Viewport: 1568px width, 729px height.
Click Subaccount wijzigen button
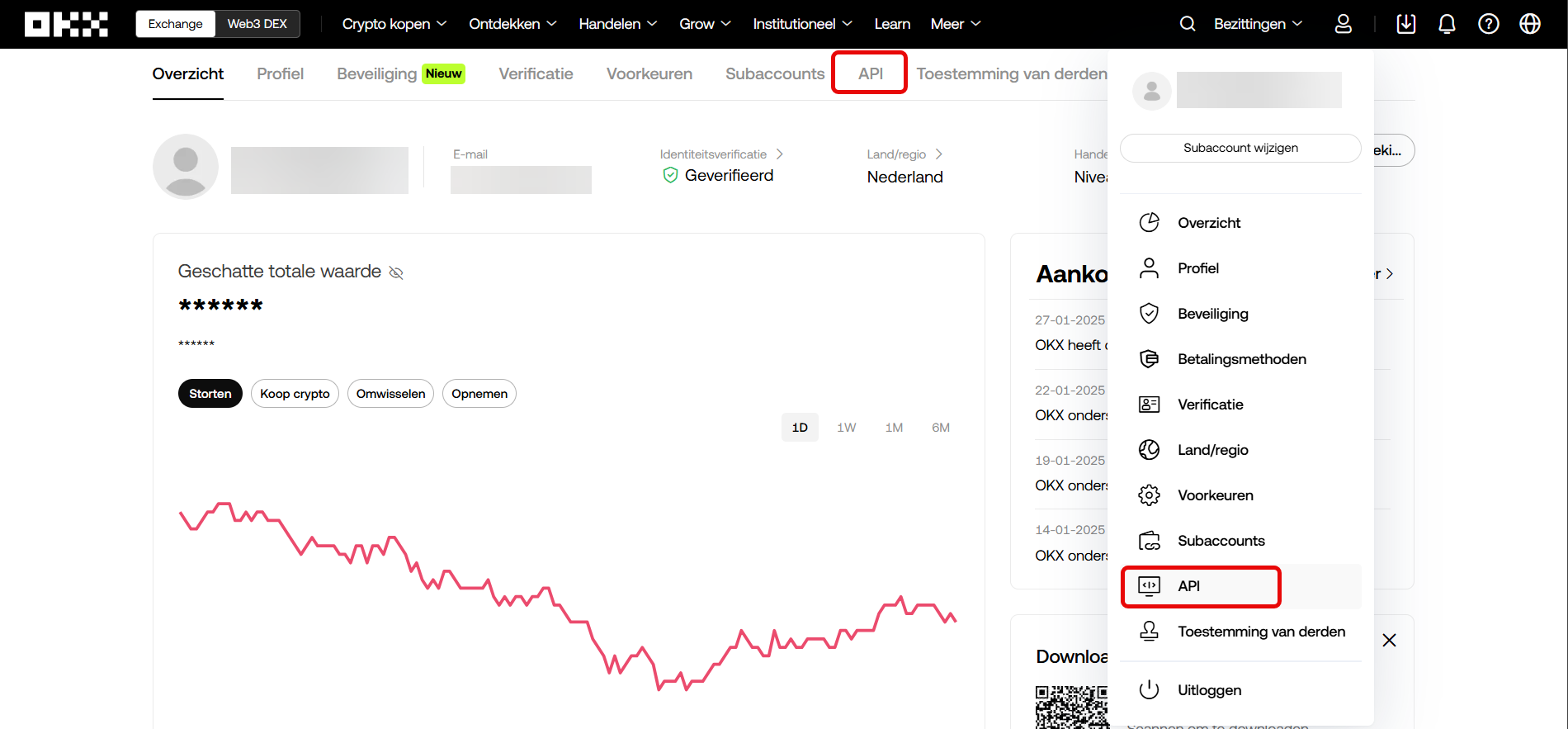pyautogui.click(x=1240, y=148)
